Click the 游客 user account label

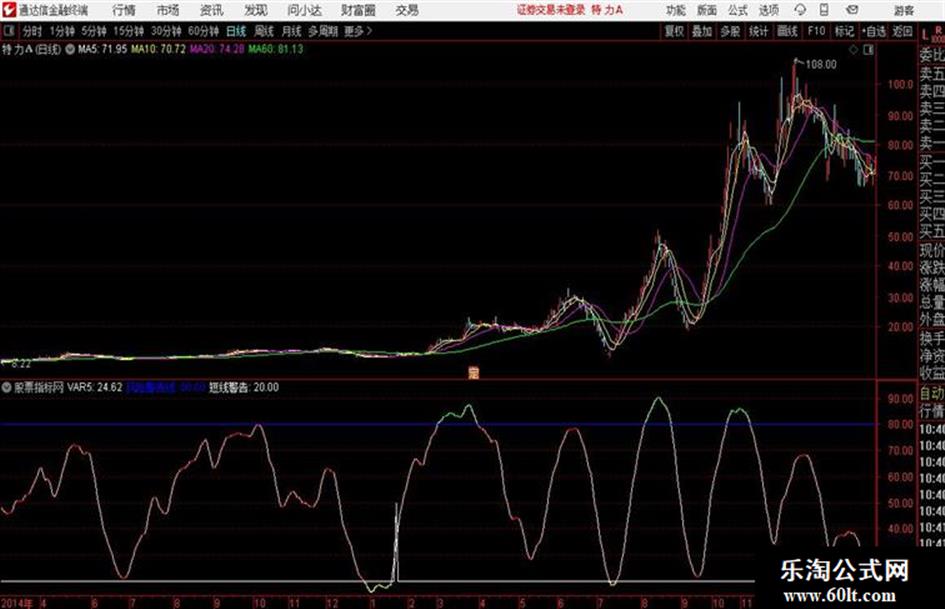[x=904, y=10]
